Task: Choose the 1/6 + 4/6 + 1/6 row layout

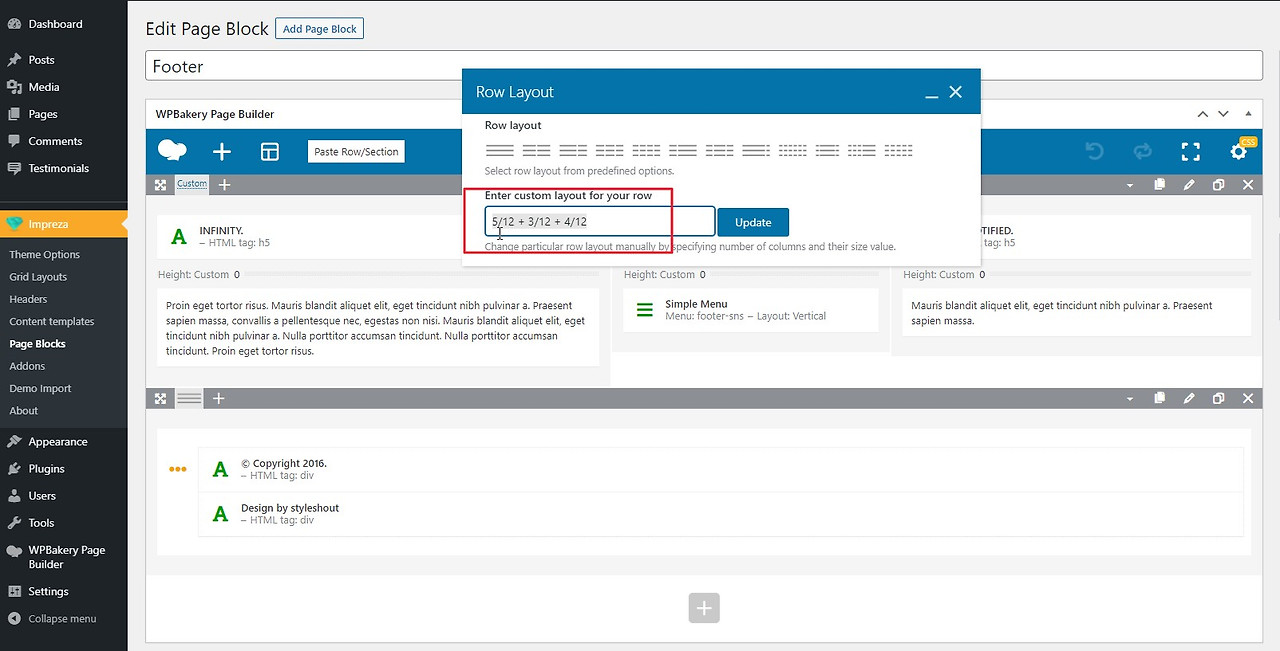Action: click(827, 151)
